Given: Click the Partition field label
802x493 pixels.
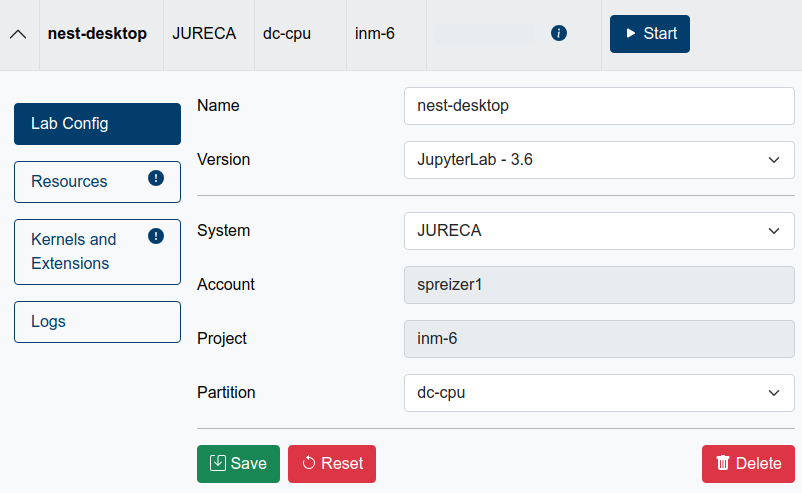Looking at the screenshot, I should (x=226, y=392).
